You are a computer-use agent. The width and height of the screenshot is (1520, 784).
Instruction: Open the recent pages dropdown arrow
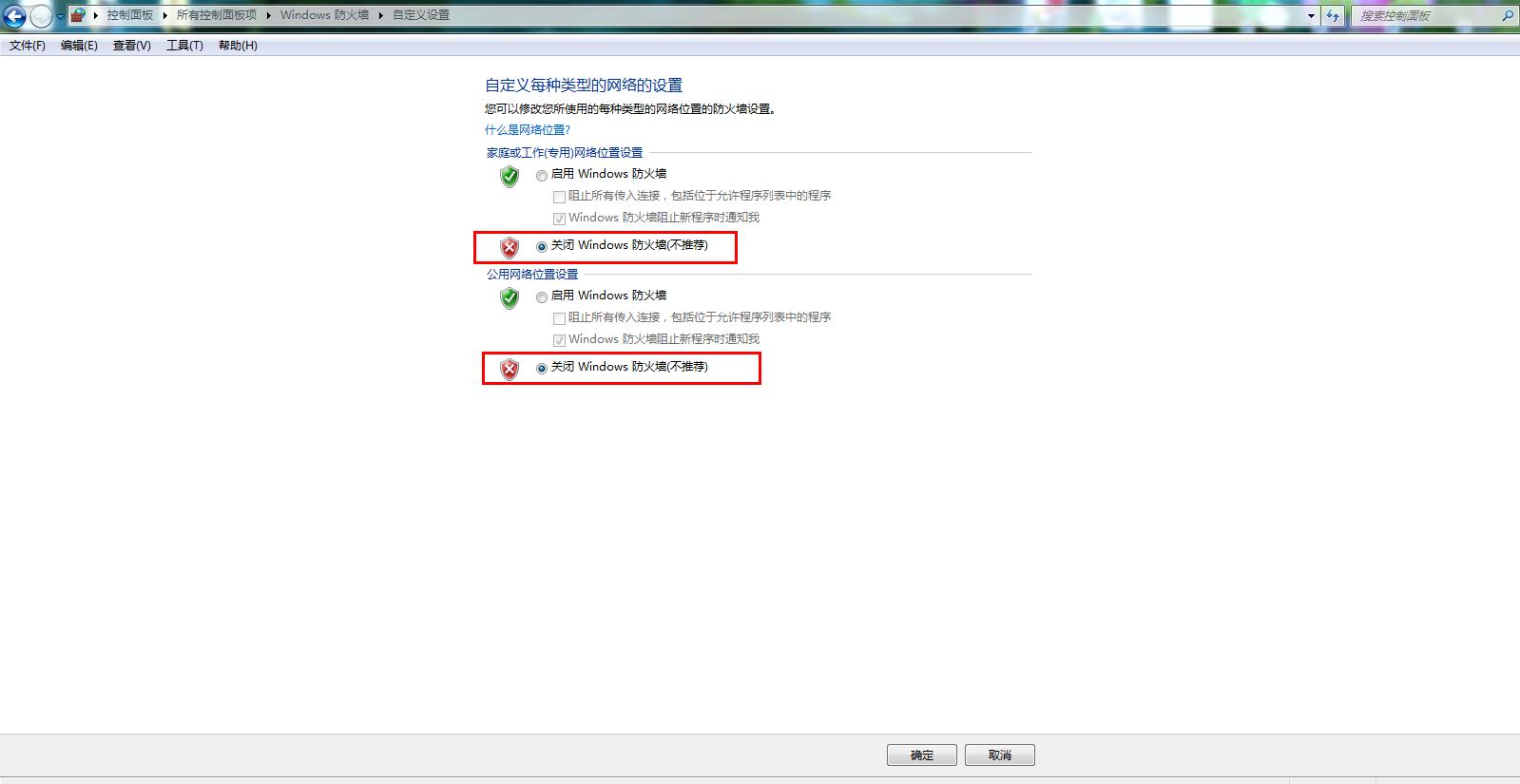tap(61, 16)
